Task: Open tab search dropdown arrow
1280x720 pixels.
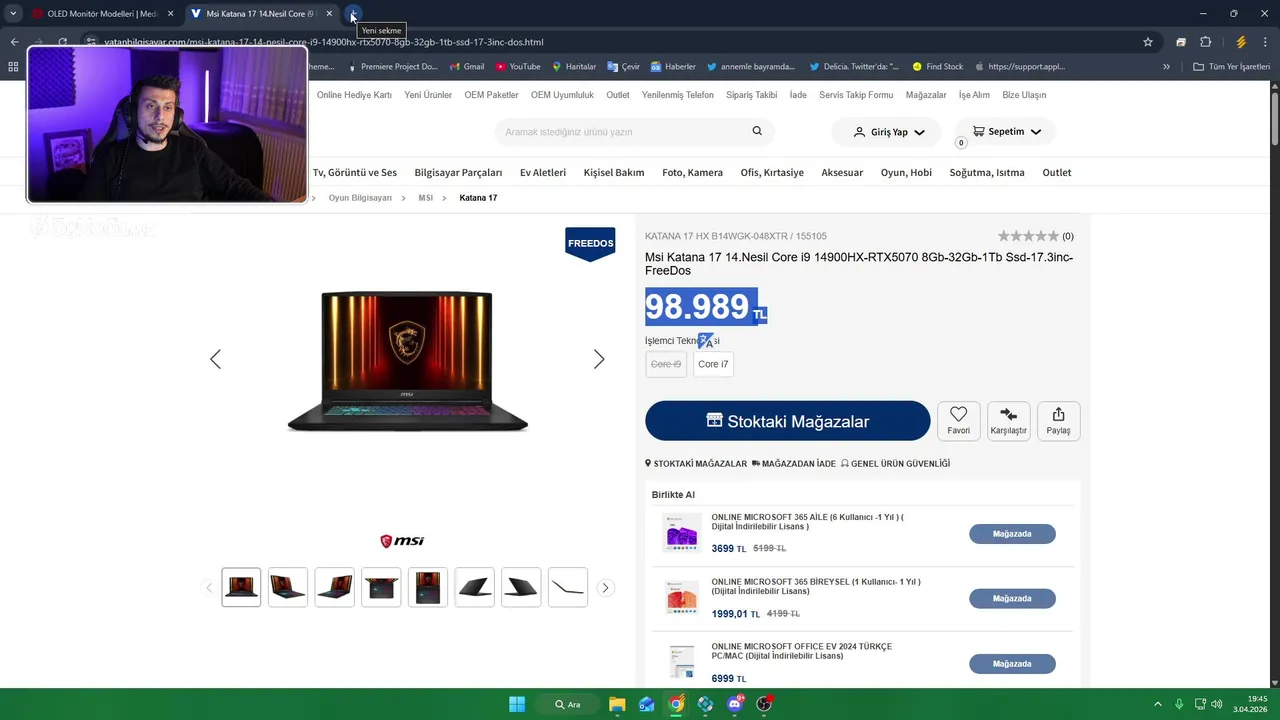Action: [x=13, y=14]
